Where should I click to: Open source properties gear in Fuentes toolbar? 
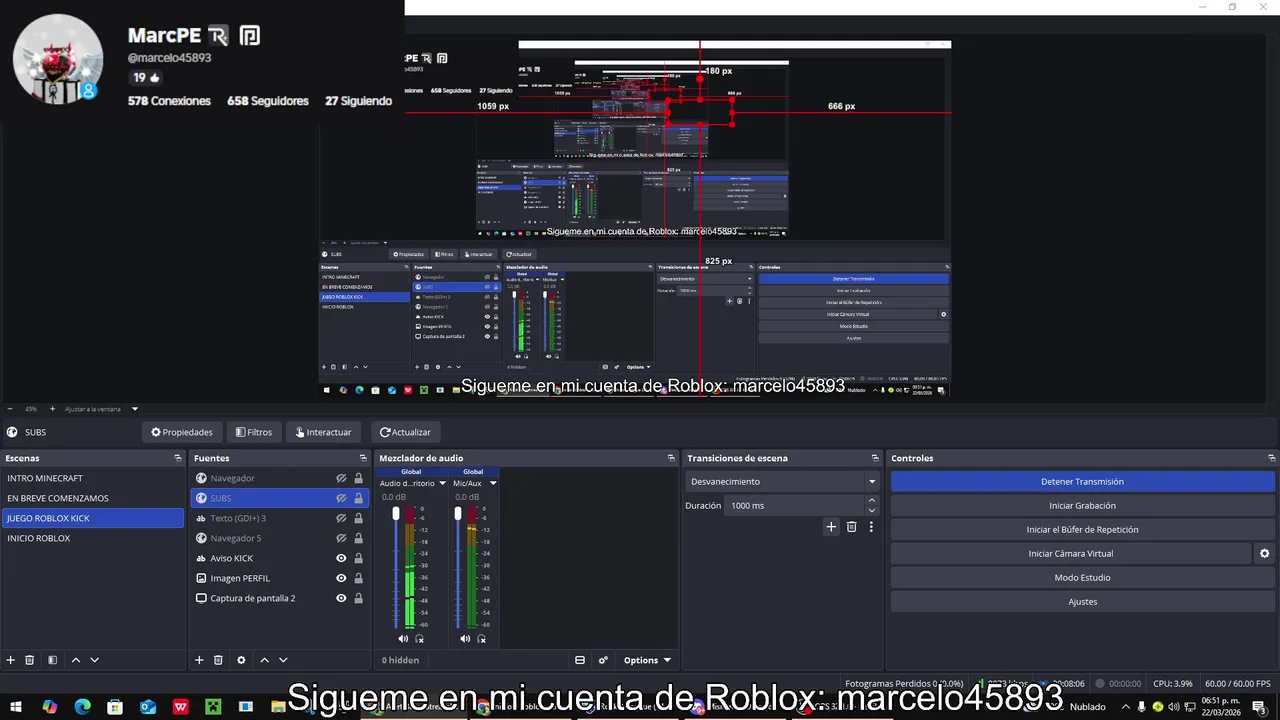pyautogui.click(x=241, y=660)
